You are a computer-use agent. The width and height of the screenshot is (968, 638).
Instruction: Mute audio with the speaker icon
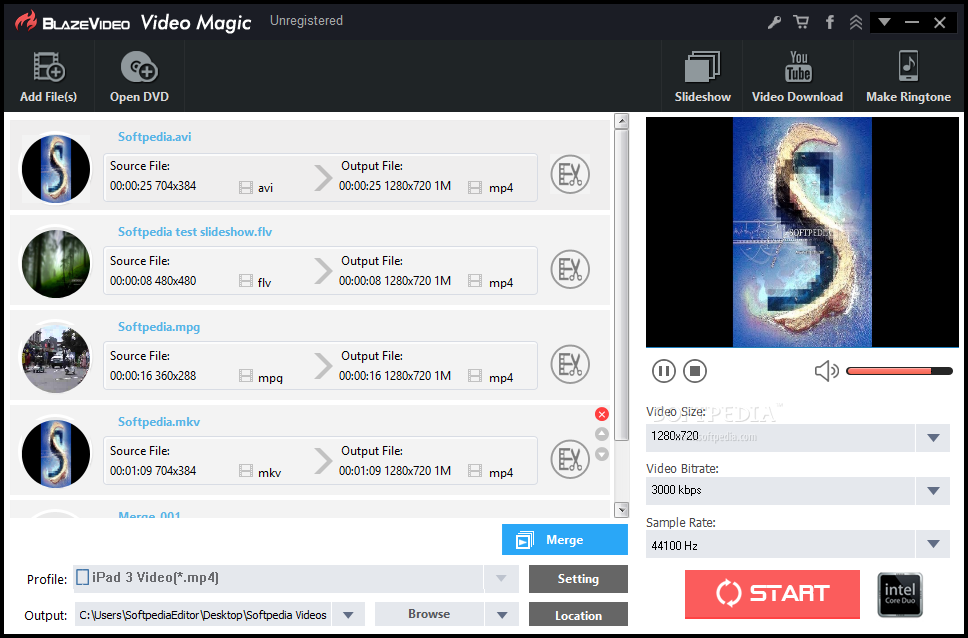point(827,371)
